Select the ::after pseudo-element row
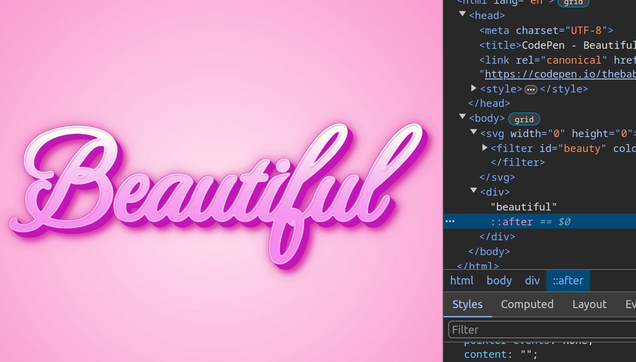Viewport: 636px width, 362px height. 539,222
